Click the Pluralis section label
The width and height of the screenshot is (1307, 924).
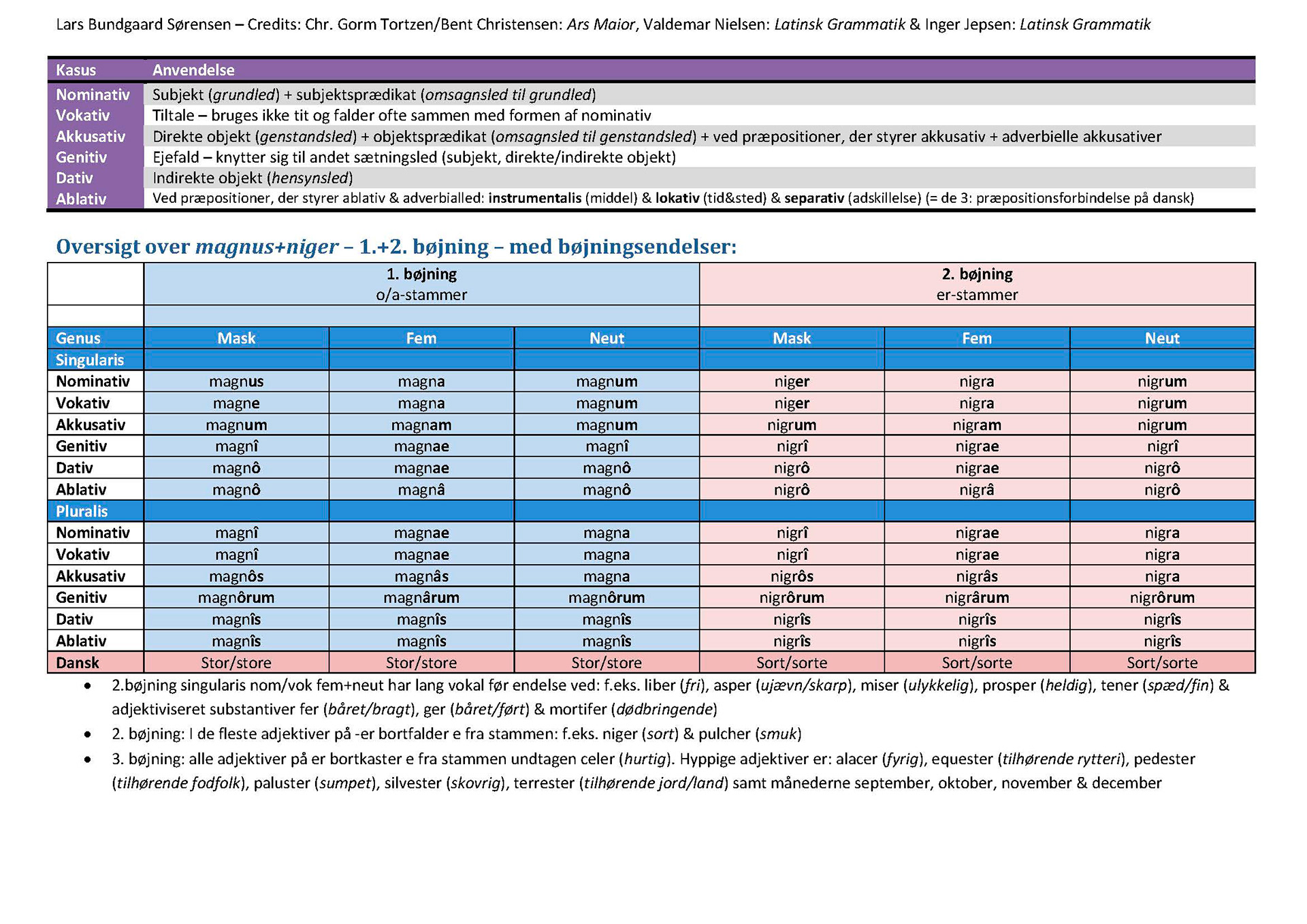(82, 511)
